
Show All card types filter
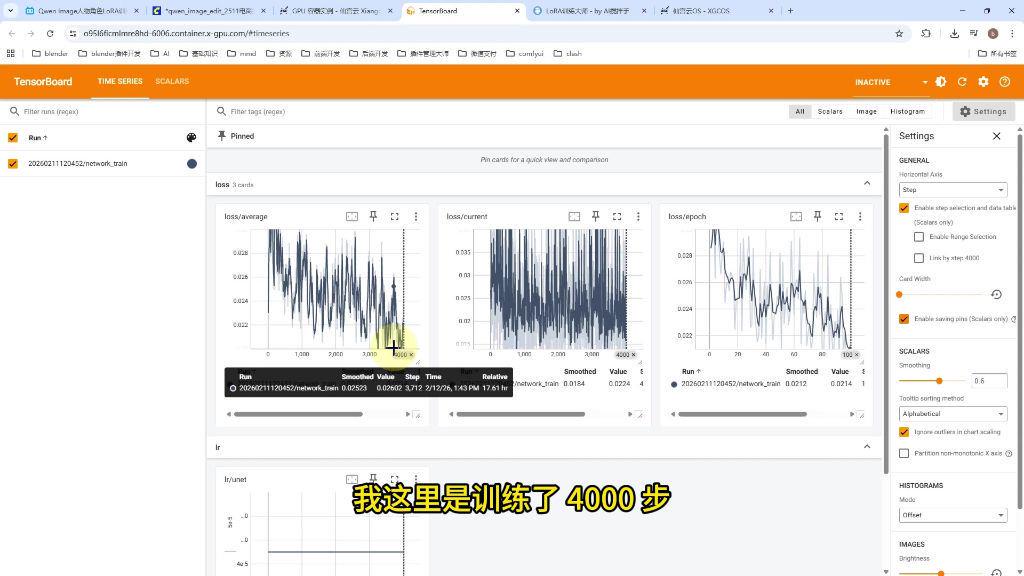pyautogui.click(x=799, y=112)
